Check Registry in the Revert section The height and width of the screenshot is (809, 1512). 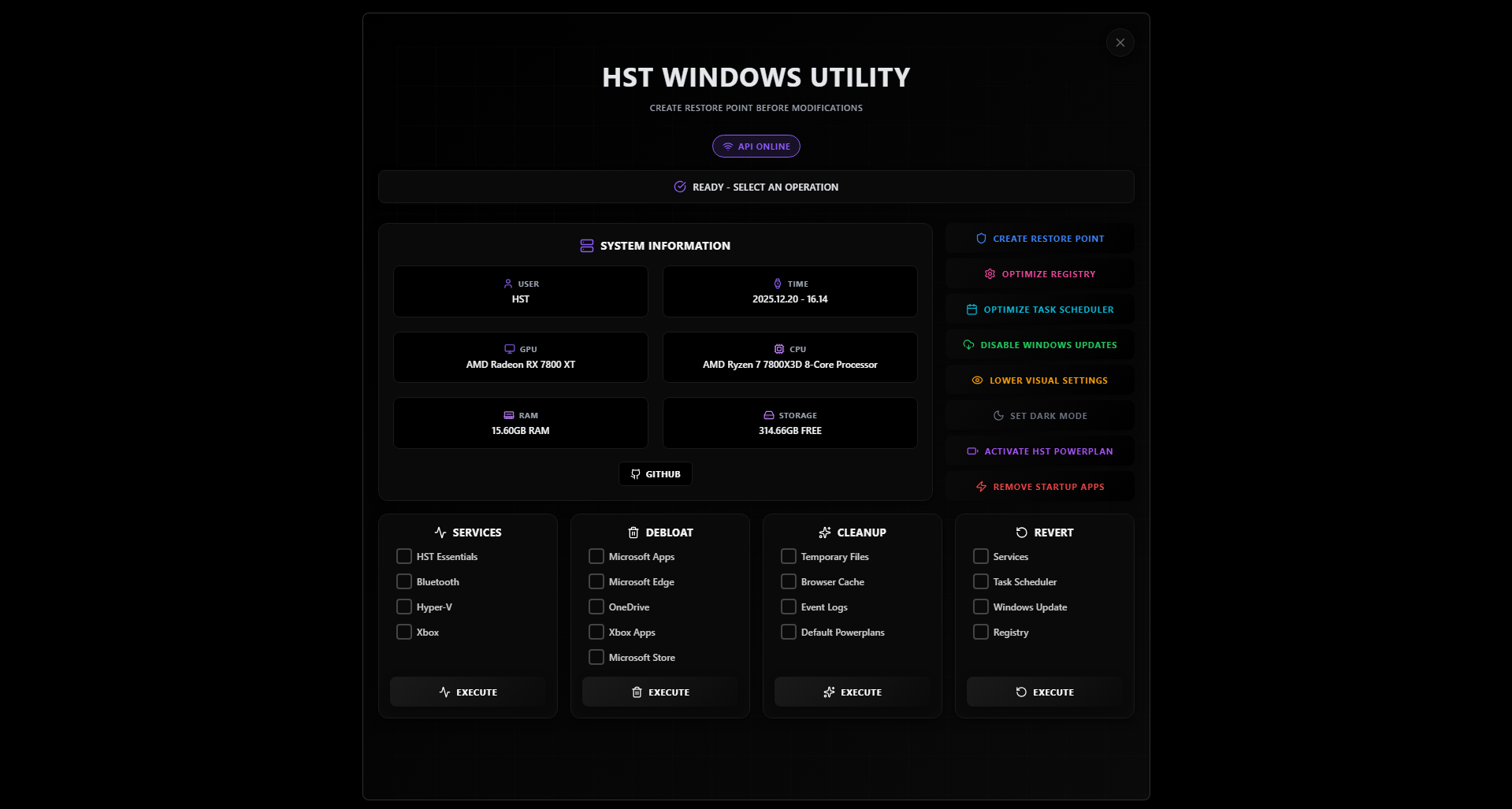coord(980,632)
